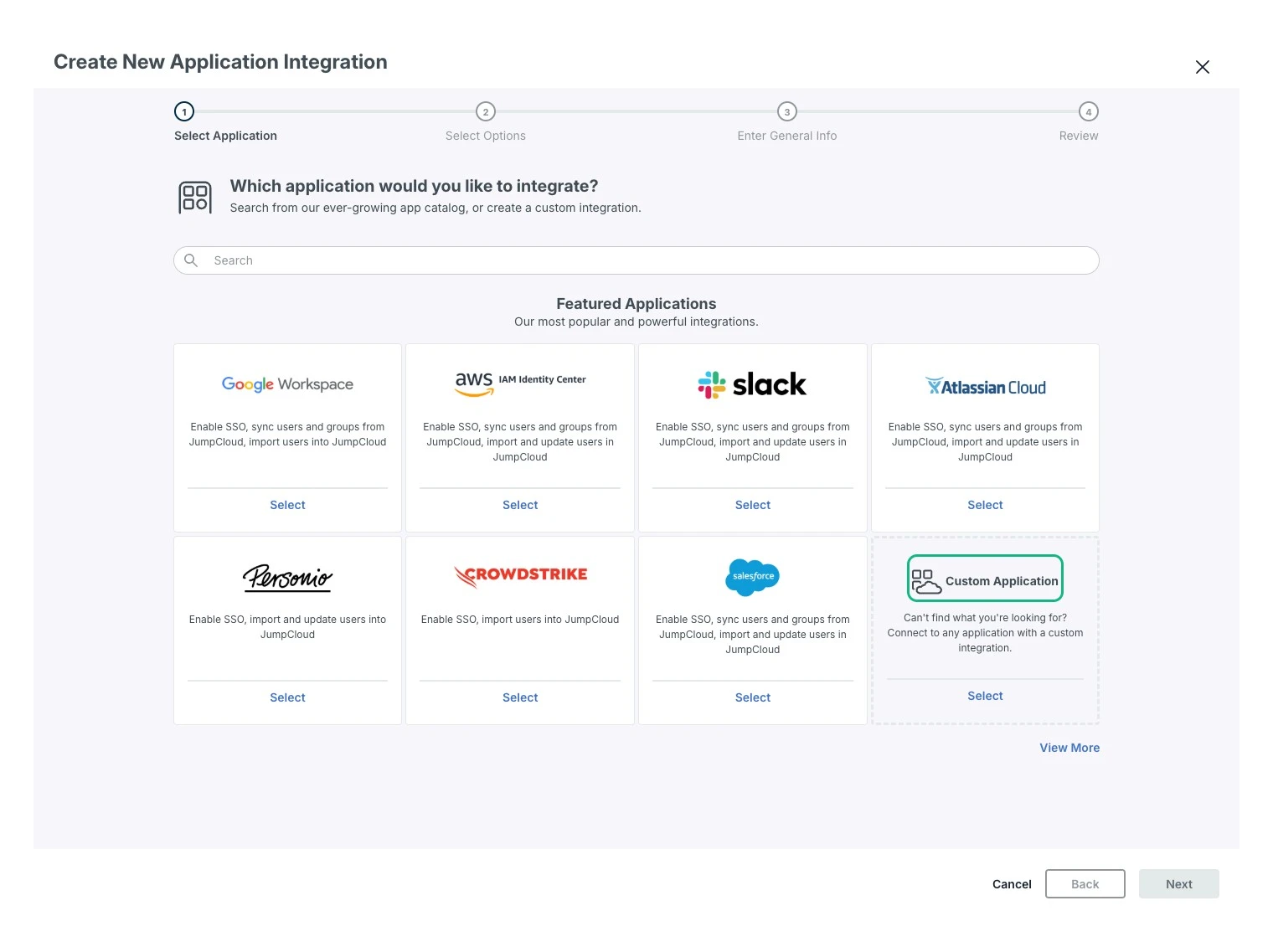Screen dimensions: 1273x952
Task: Select the Custom Application integration
Action: pos(985,696)
